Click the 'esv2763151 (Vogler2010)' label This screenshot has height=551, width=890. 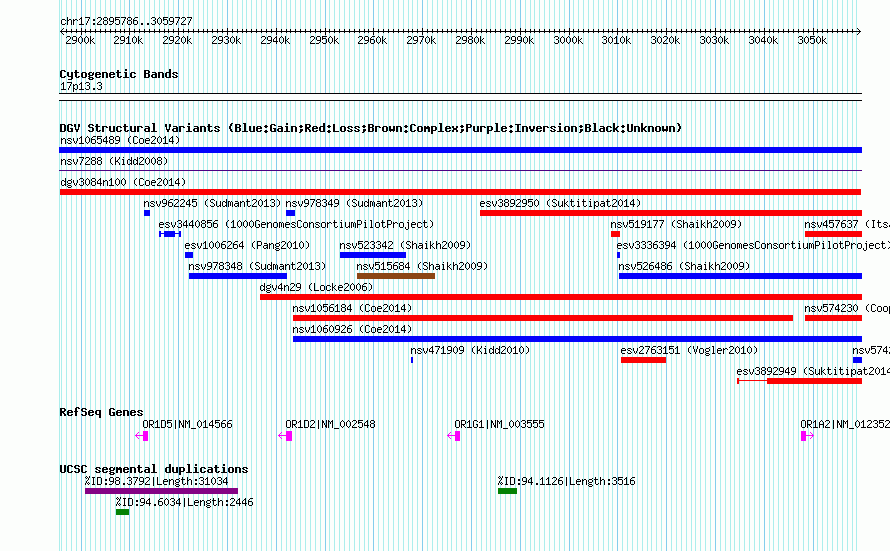[689, 350]
